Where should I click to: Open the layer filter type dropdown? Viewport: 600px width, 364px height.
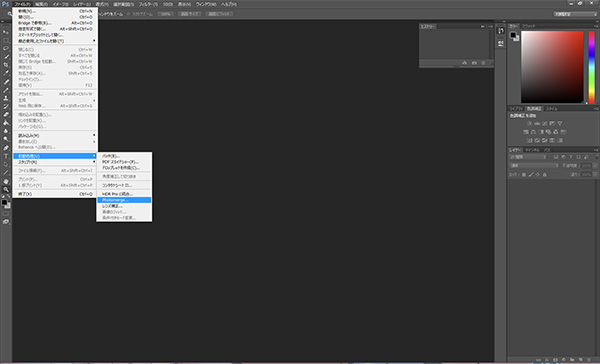pyautogui.click(x=528, y=157)
